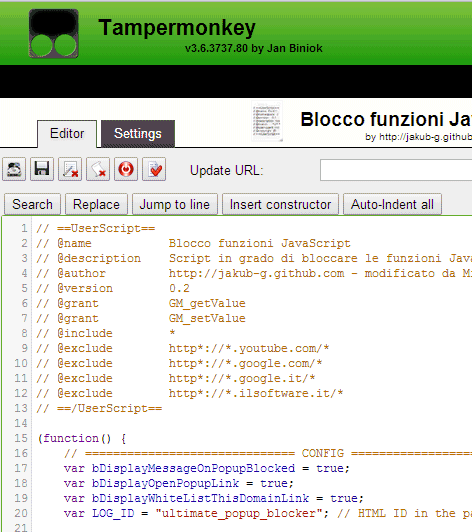
Task: Click the ==UserScript== opening line
Action: tap(96, 228)
